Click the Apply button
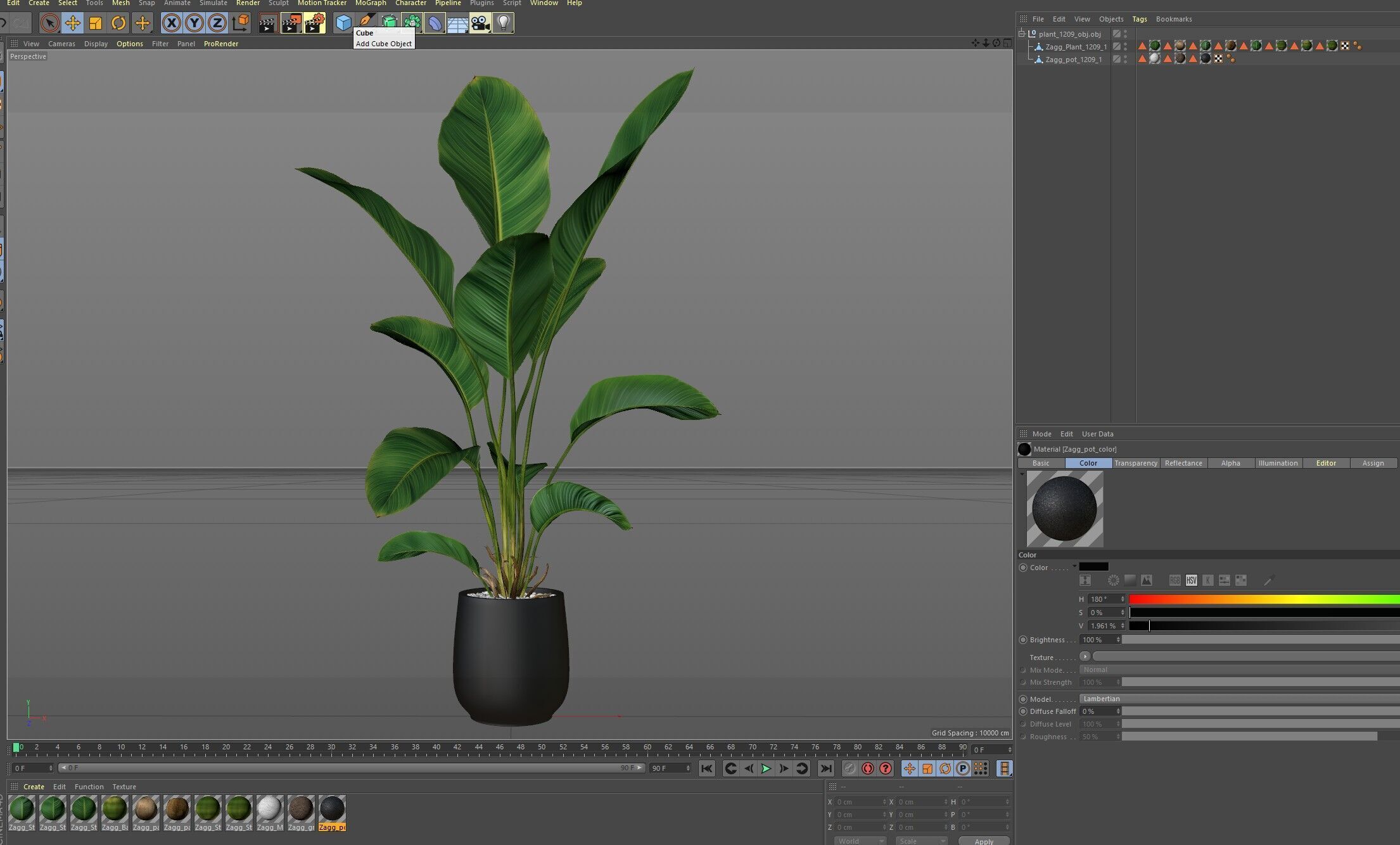The width and height of the screenshot is (1400, 845). [984, 841]
